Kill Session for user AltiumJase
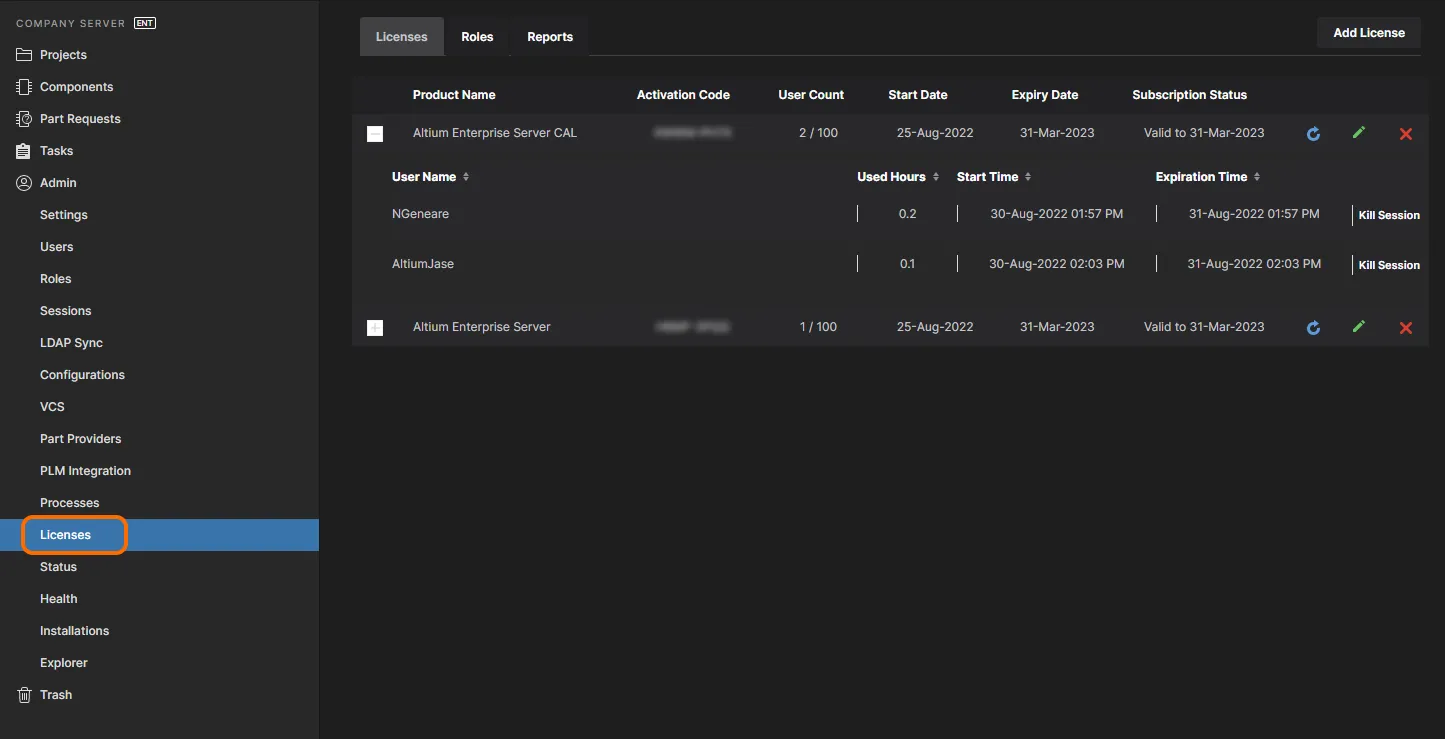Screen dimensions: 1445x739 click(1389, 265)
